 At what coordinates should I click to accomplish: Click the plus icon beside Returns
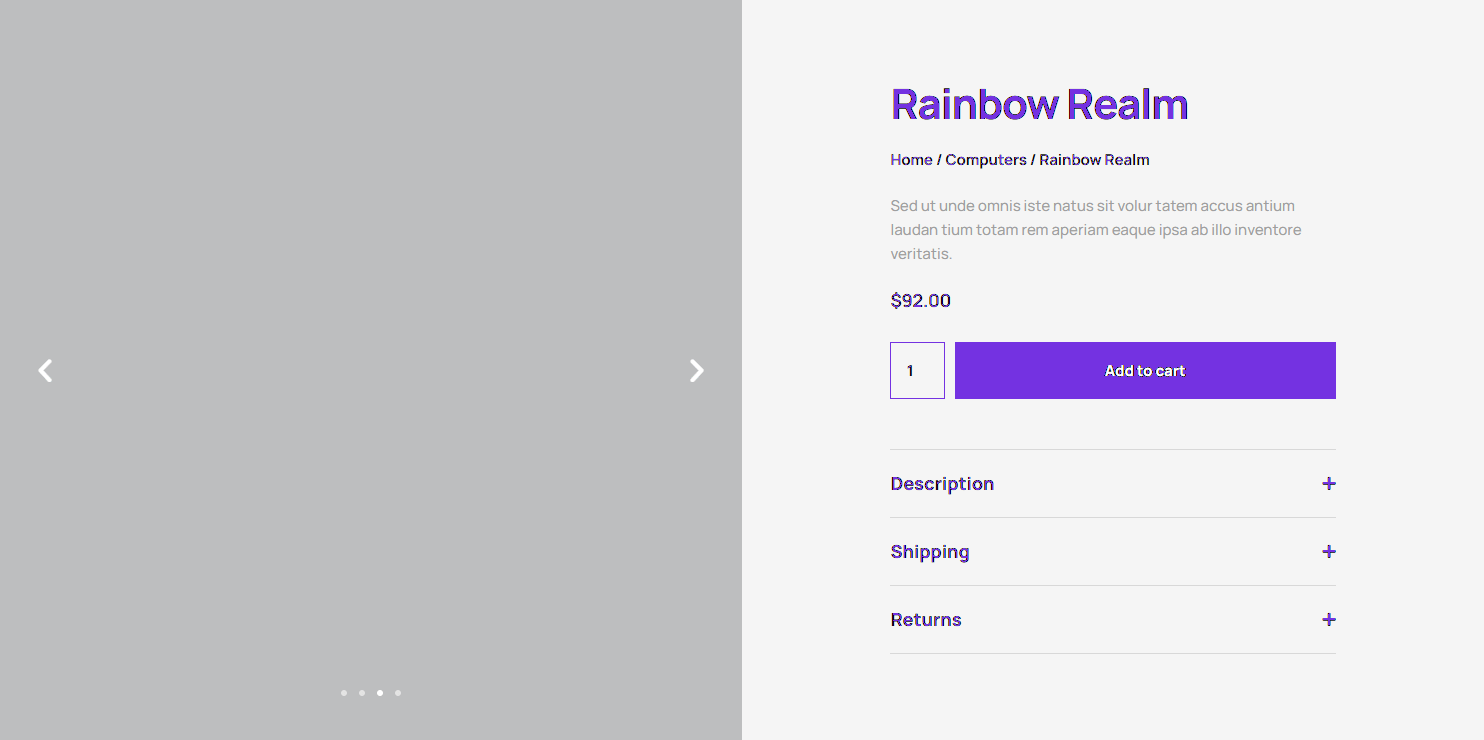point(1328,620)
